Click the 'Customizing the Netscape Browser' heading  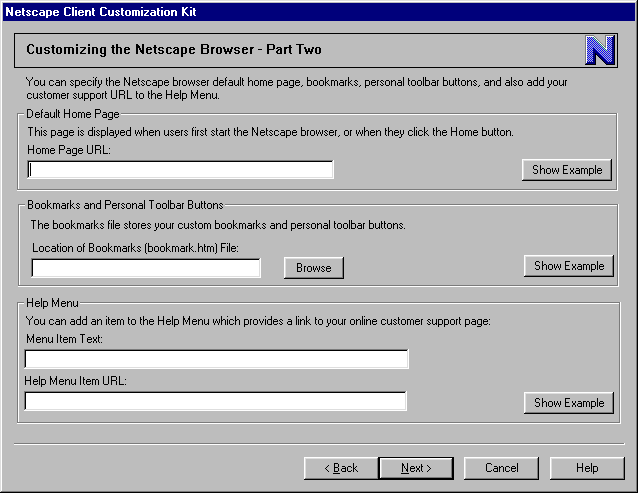[x=174, y=49]
